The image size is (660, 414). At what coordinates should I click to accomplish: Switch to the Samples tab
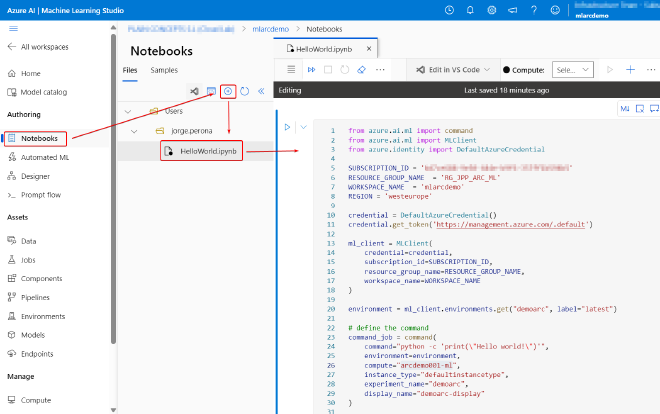[x=164, y=70]
